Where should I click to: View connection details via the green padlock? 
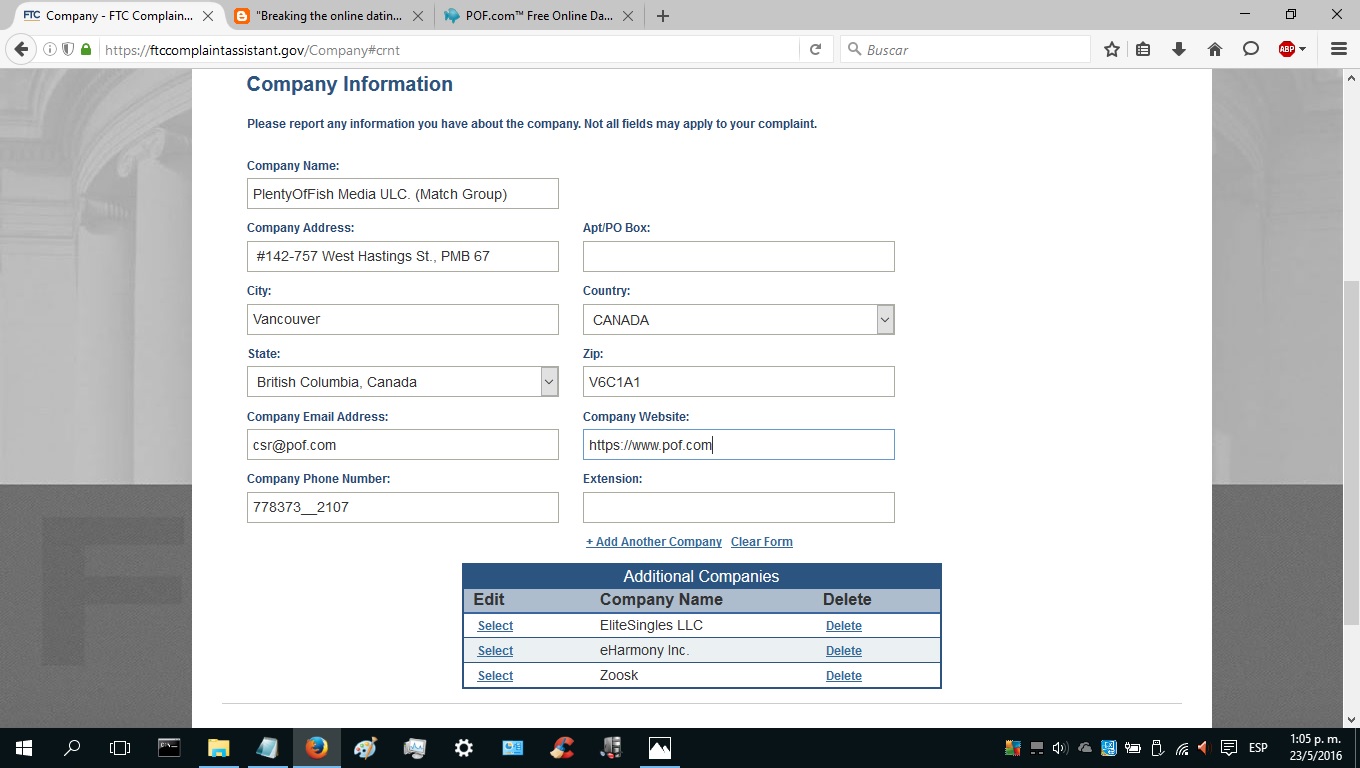[86, 50]
